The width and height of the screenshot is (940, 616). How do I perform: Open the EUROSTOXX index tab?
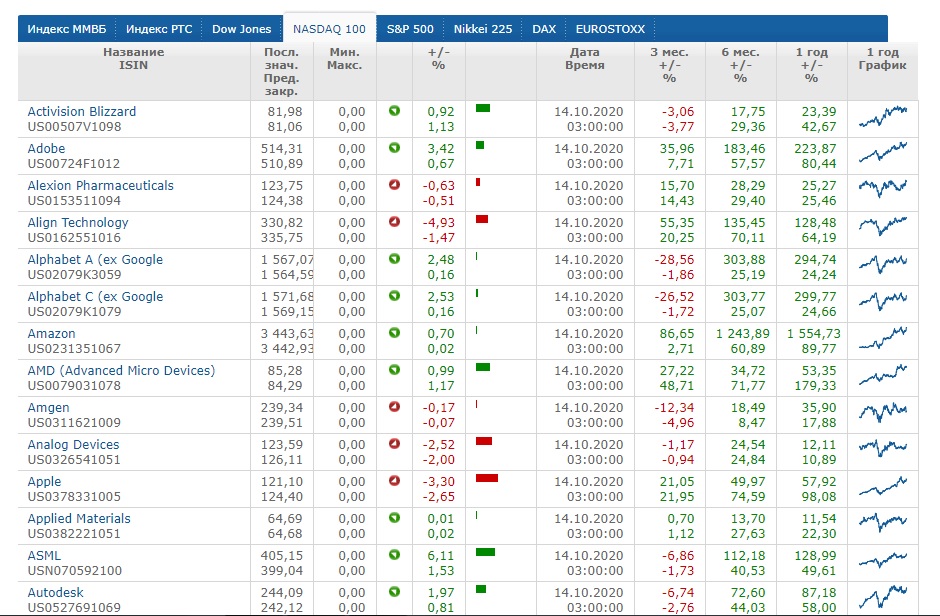click(x=609, y=29)
